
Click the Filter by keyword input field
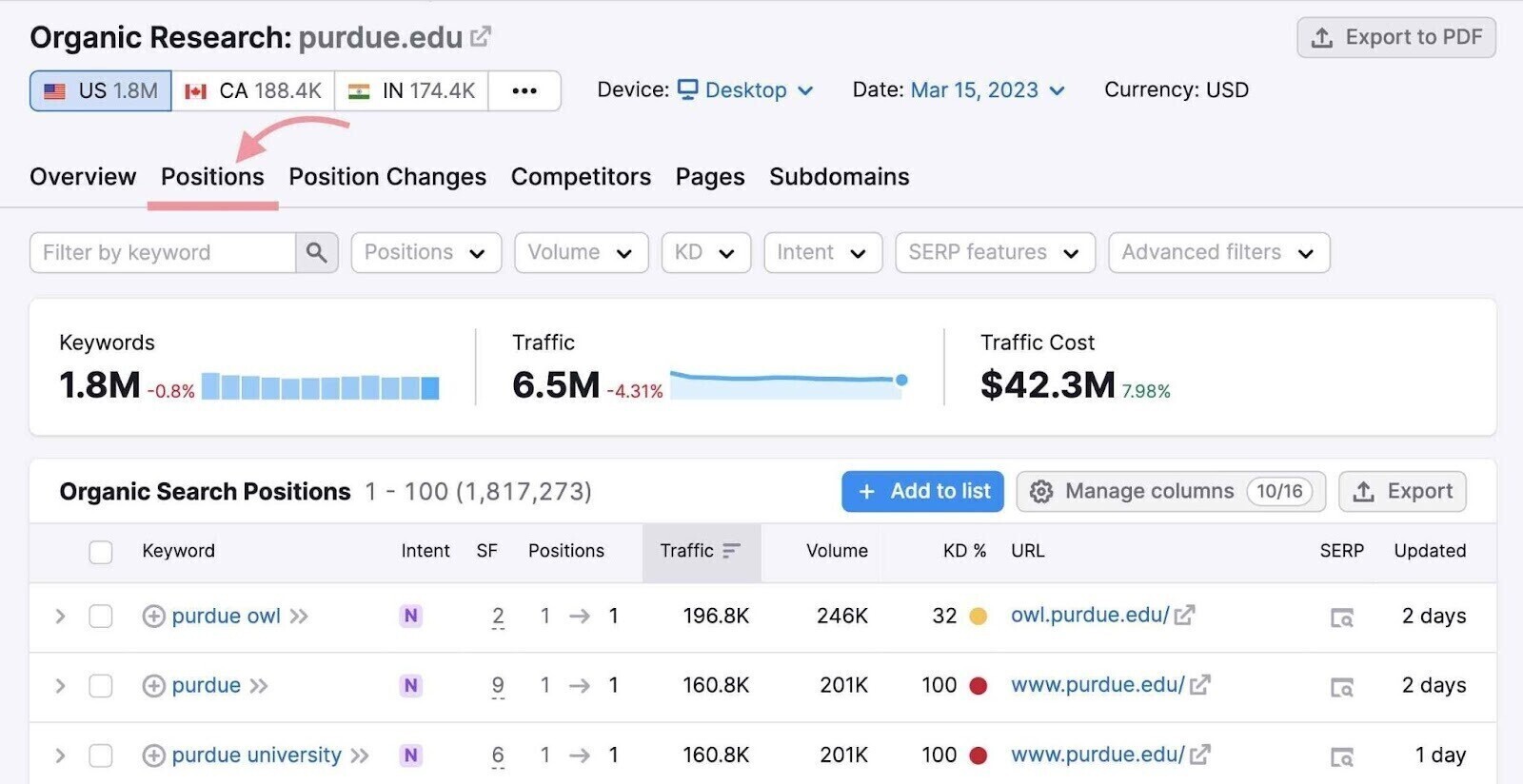coord(163,253)
